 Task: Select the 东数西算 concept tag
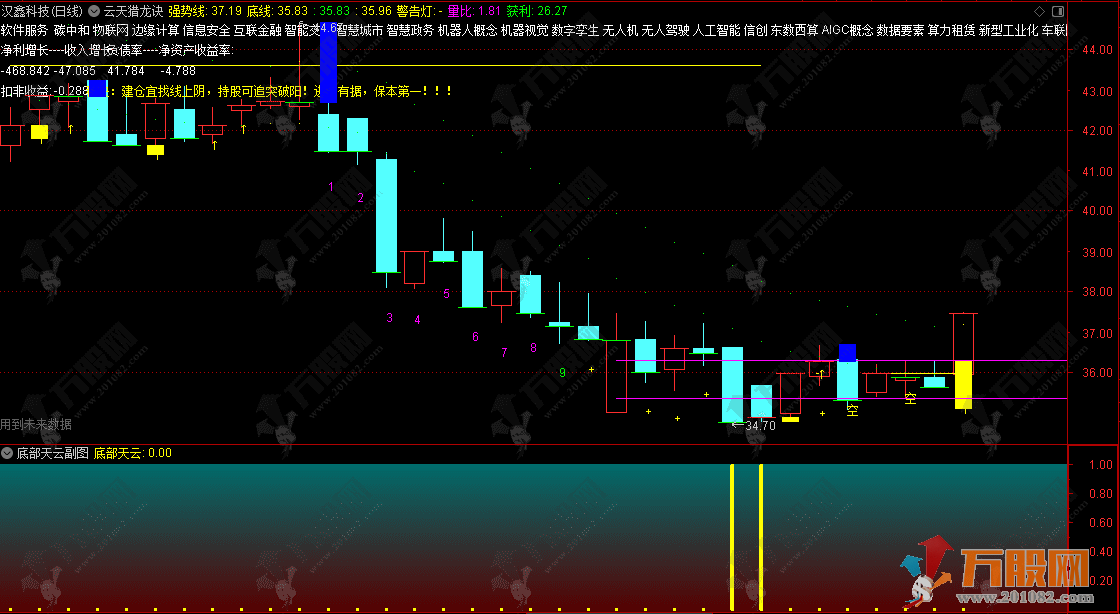(x=794, y=30)
